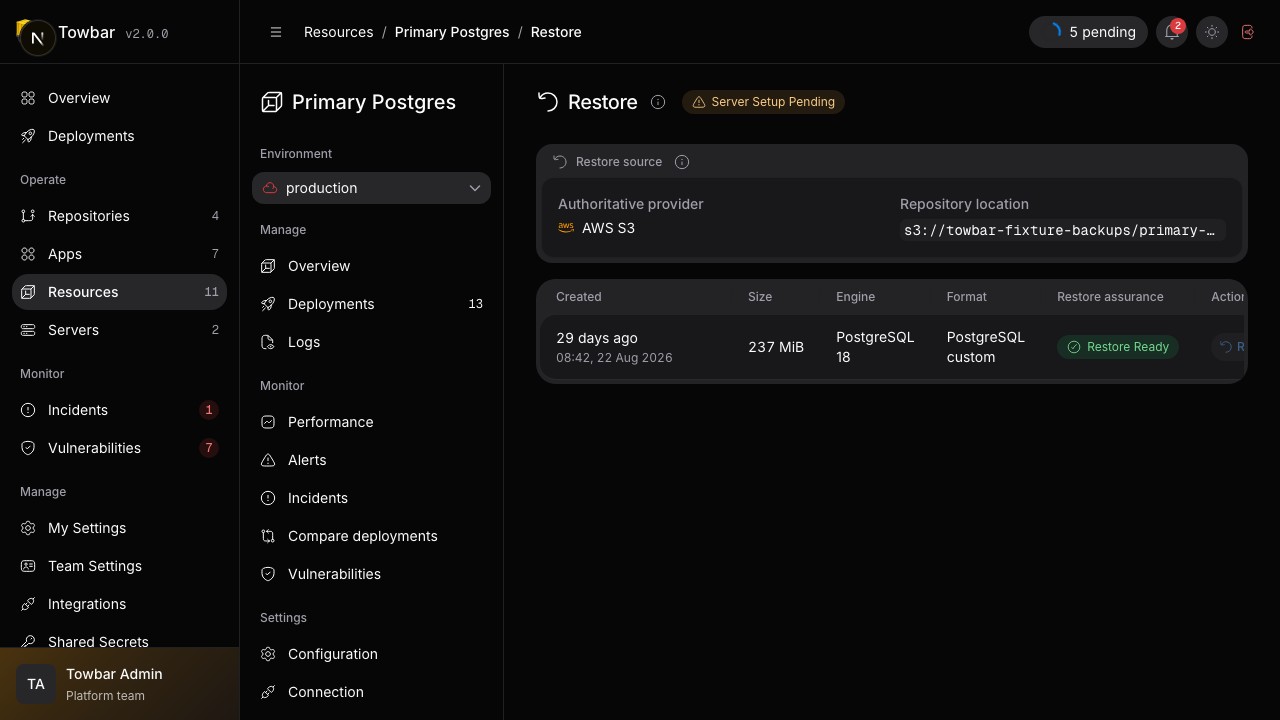This screenshot has width=1280, height=720.
Task: Toggle the light/dark theme sun icon
Action: coord(1212,32)
